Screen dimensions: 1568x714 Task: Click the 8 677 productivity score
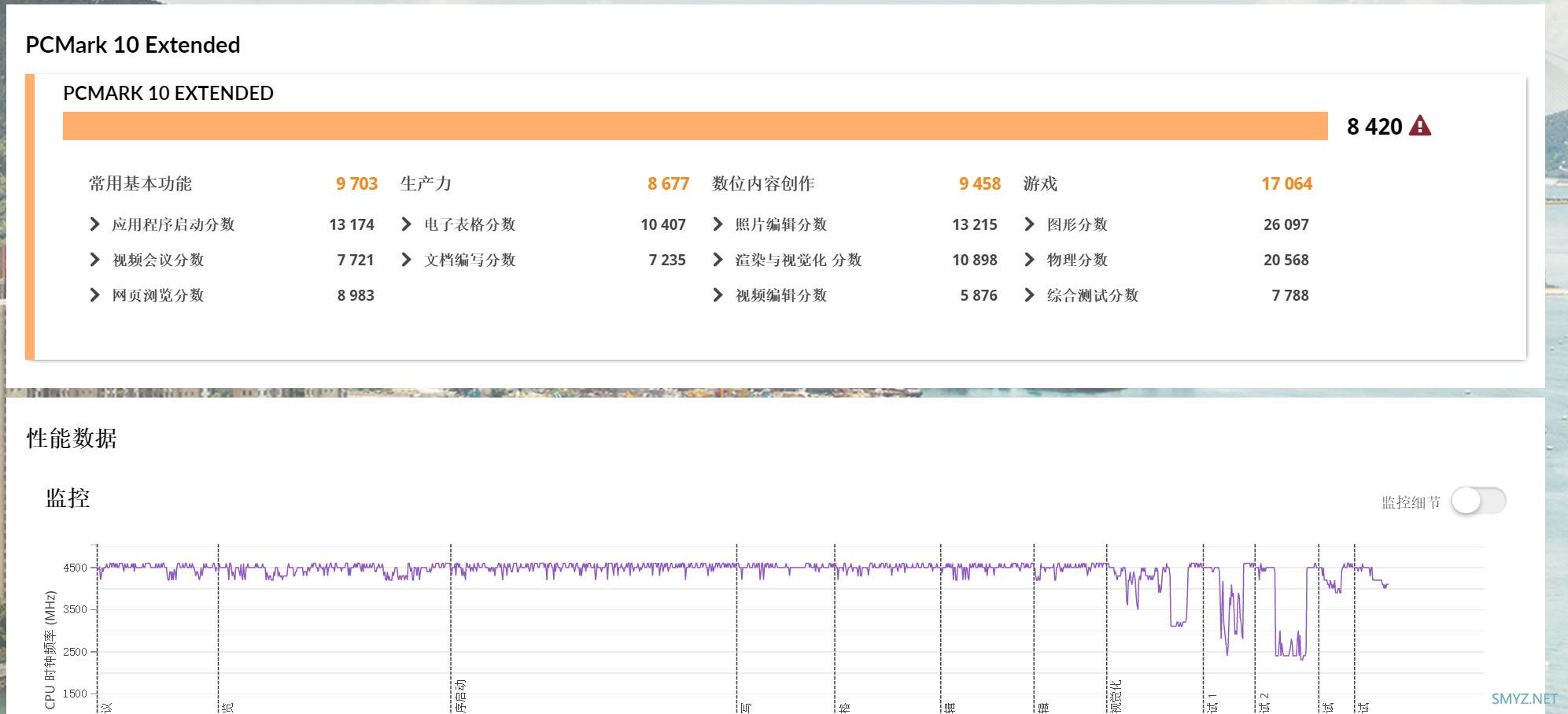point(668,183)
